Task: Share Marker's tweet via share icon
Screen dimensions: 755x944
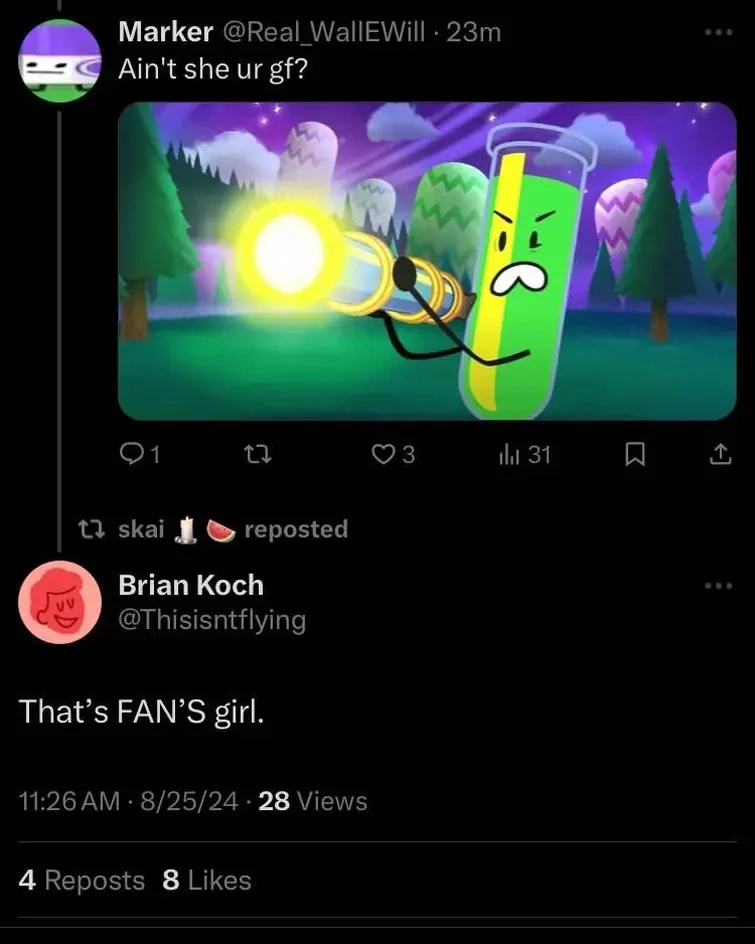Action: click(718, 455)
